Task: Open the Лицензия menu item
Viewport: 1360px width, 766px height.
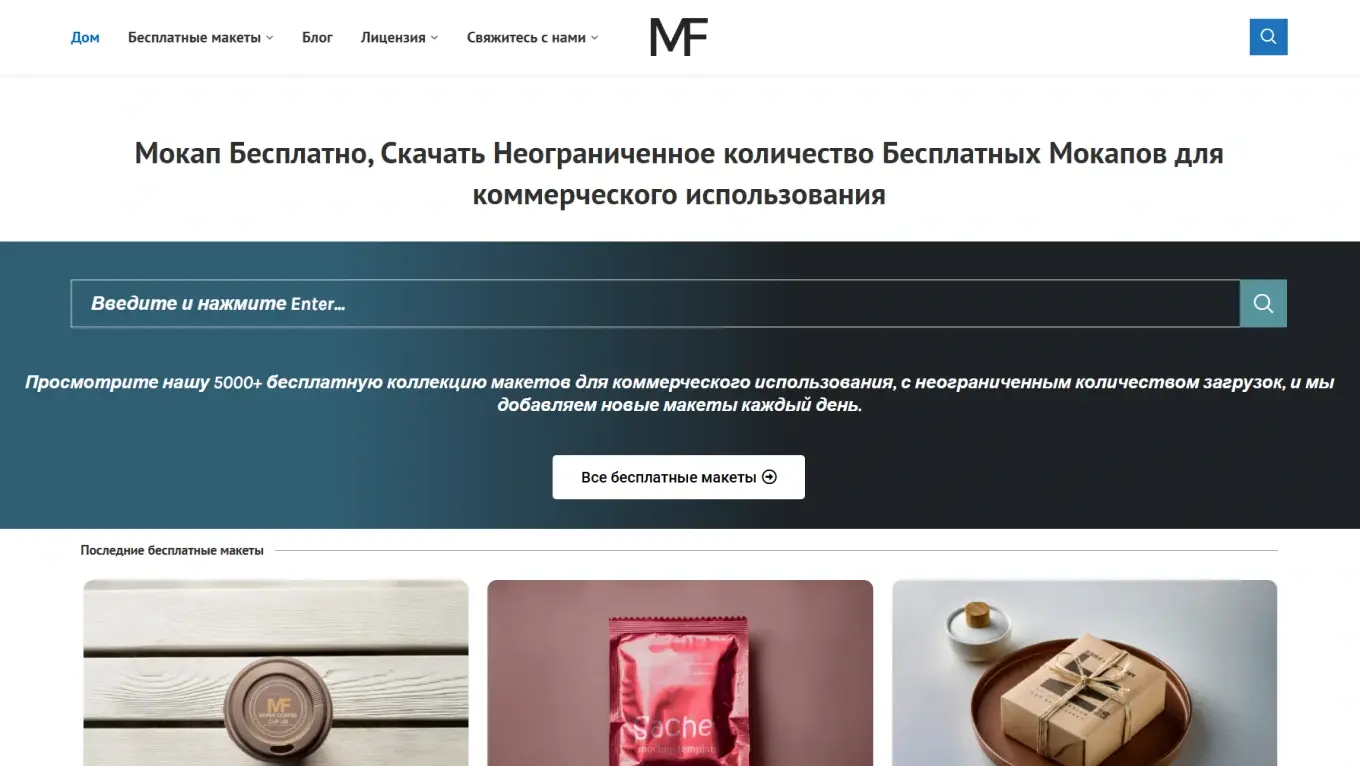Action: point(393,37)
